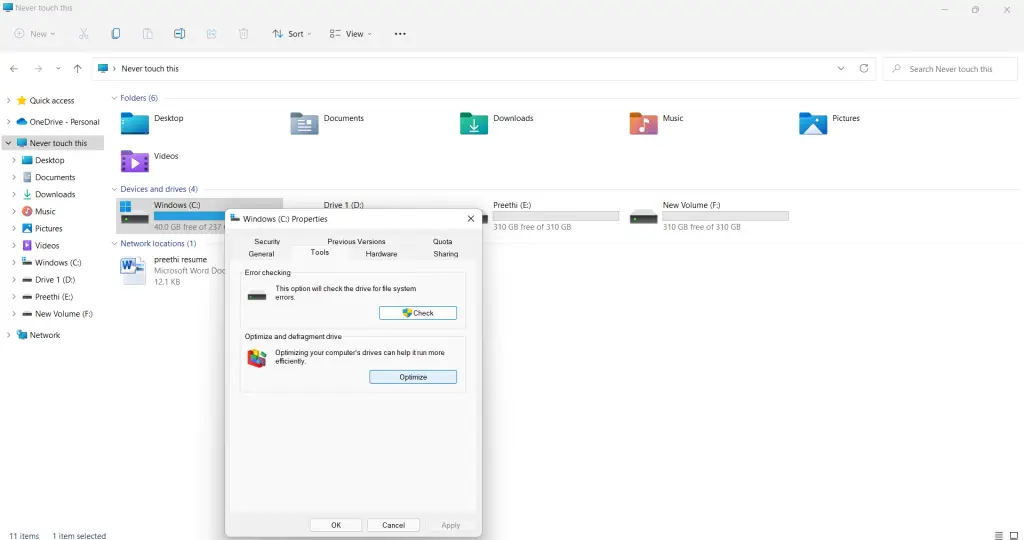Expand OneDrive - Personal tree node
The image size is (1024, 540).
(8, 121)
